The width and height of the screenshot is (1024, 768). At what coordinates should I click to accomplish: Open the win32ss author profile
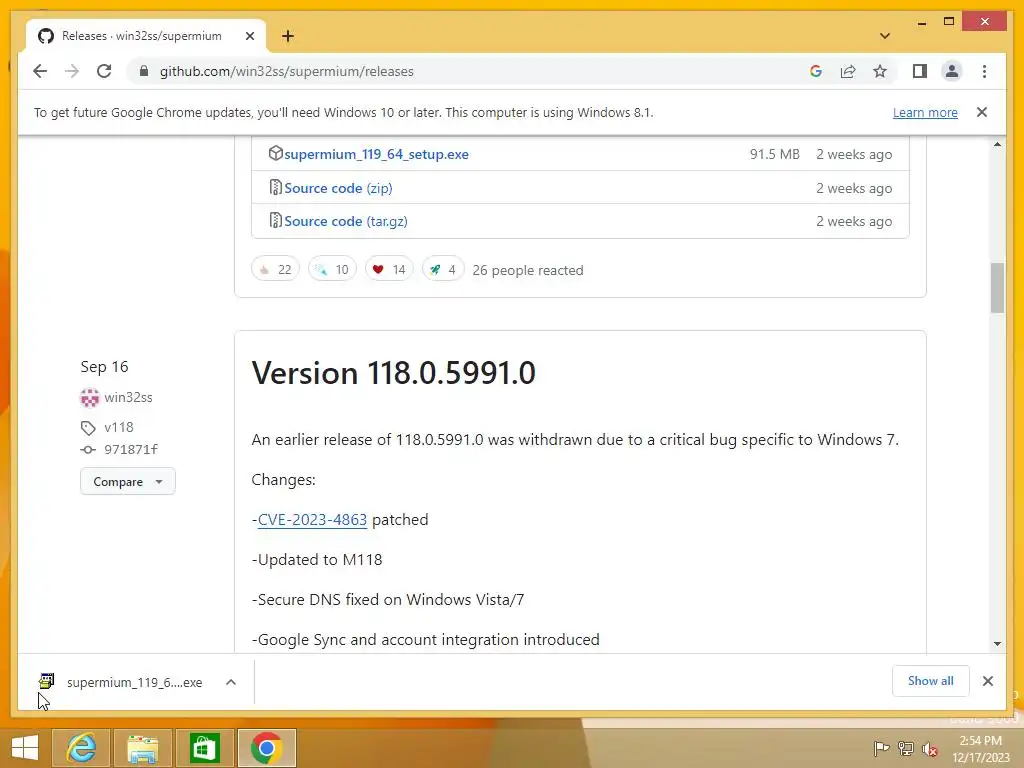point(128,397)
